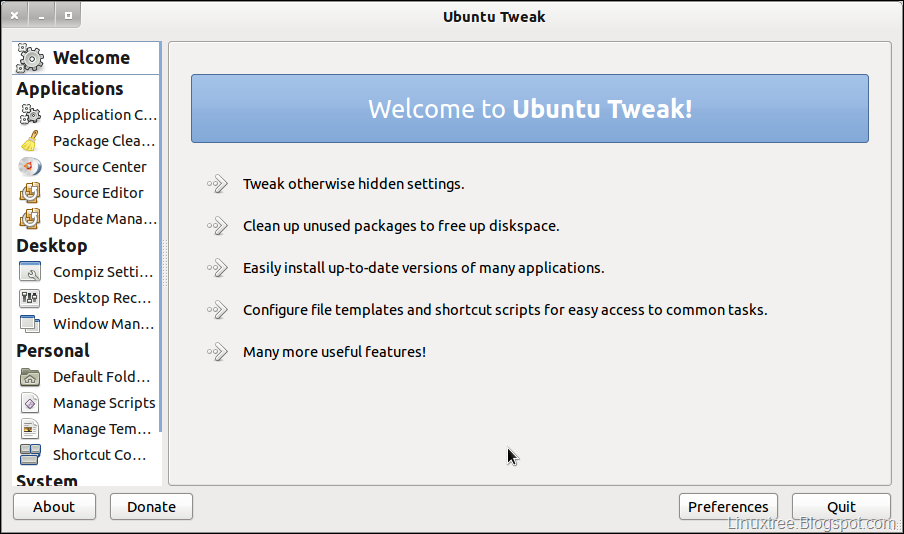904x534 pixels.
Task: Open Application Center via its gear icon
Action: 30,115
